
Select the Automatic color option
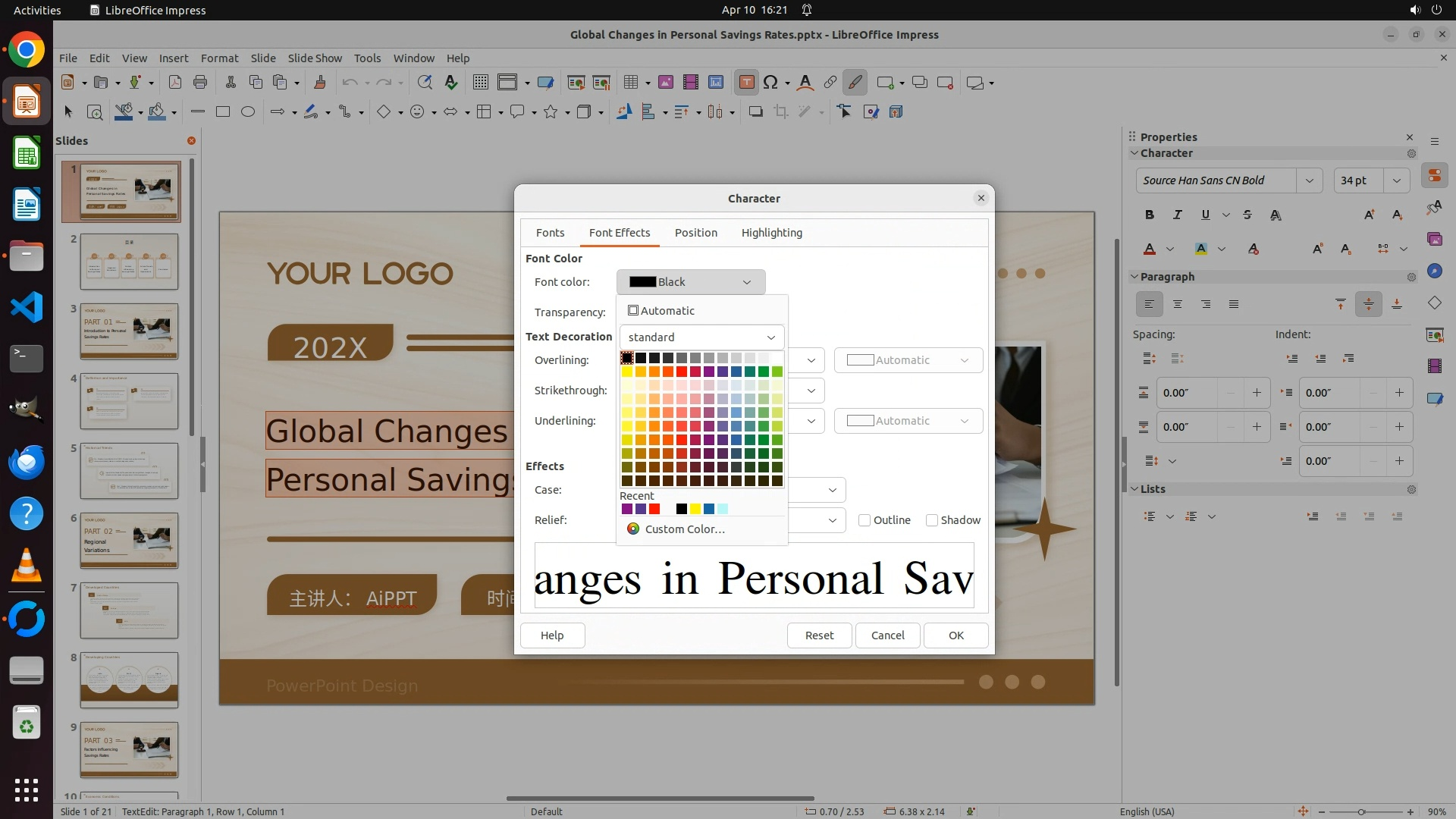(661, 311)
